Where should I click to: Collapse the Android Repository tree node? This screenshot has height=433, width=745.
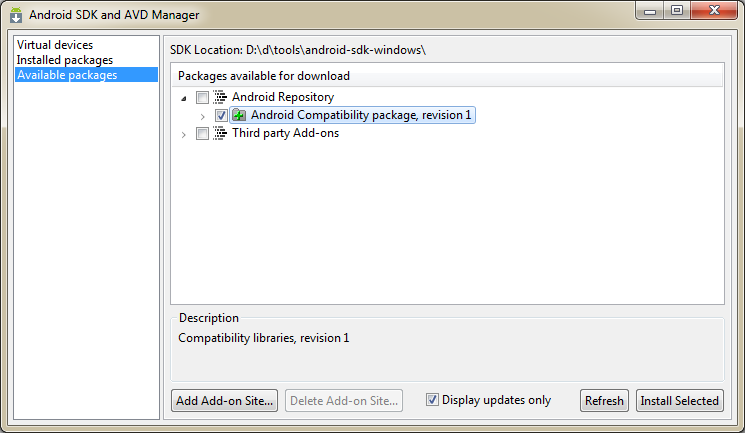[x=184, y=98]
